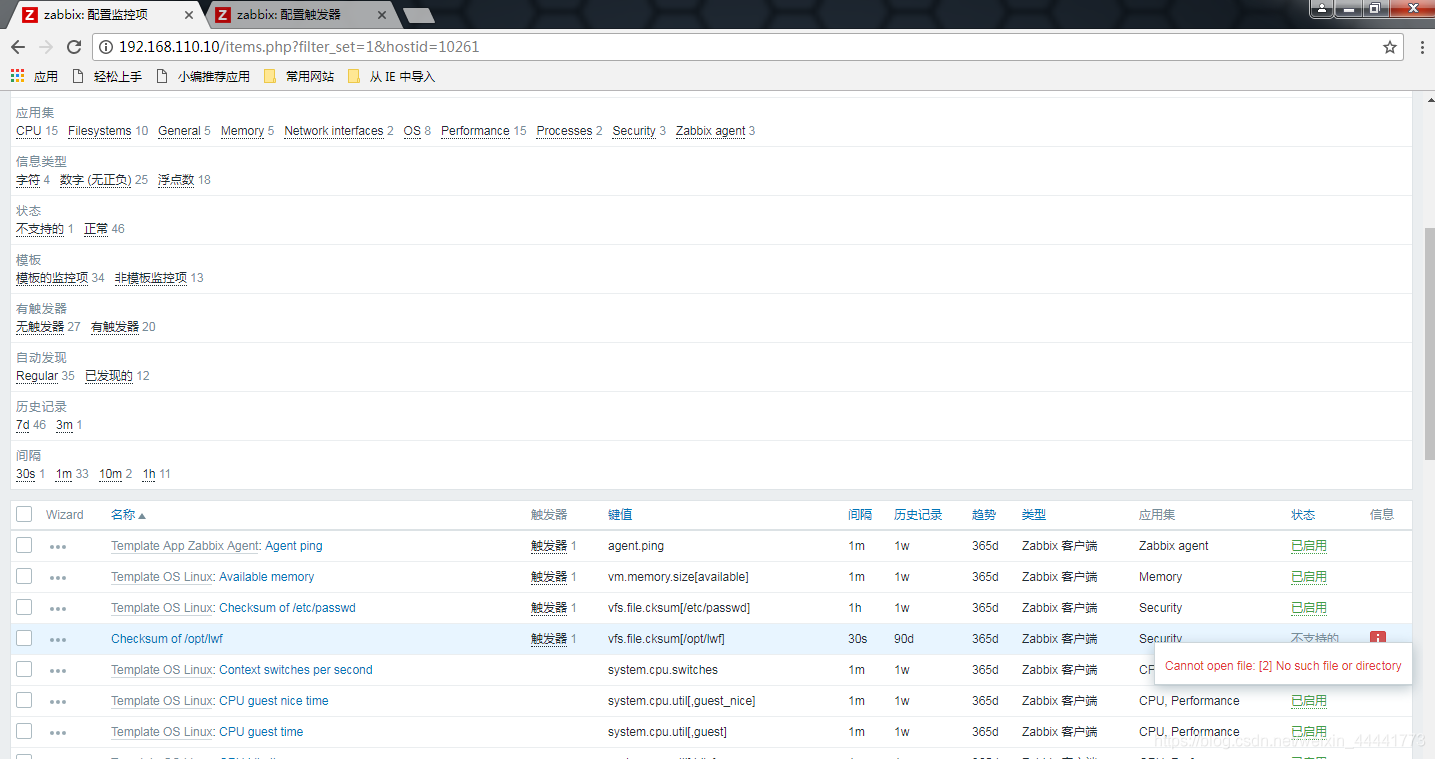Open a new browser tab
The height and width of the screenshot is (759, 1435).
tap(418, 15)
